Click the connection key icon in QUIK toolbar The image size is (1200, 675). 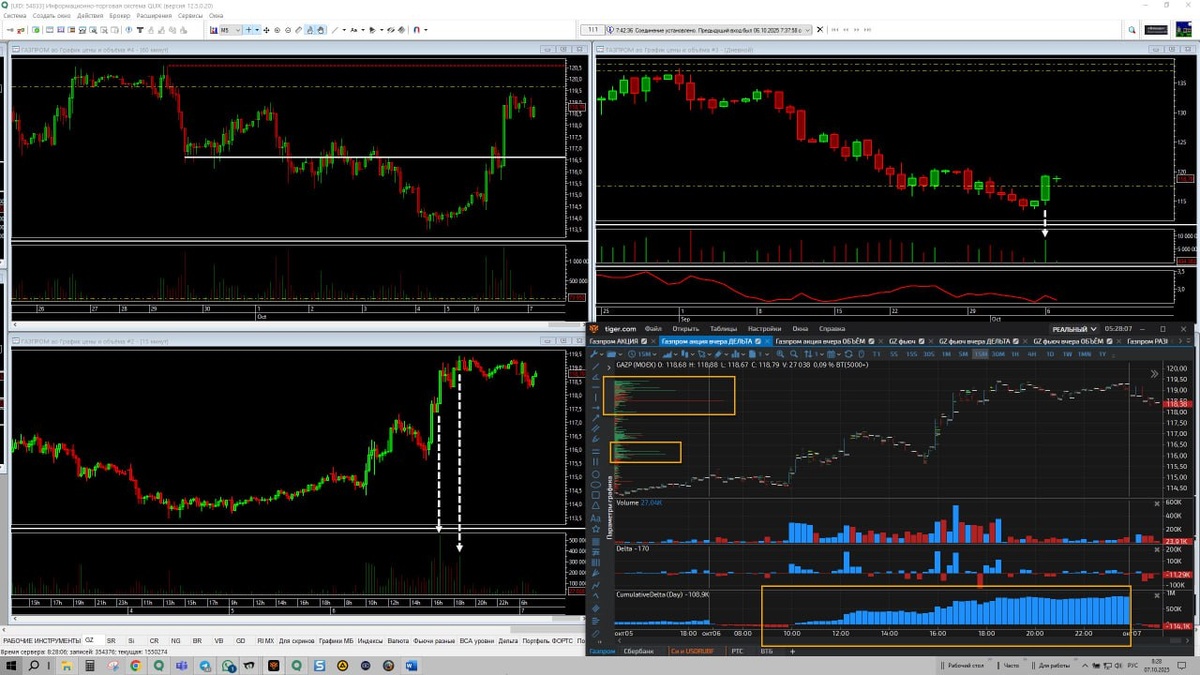(x=10, y=30)
